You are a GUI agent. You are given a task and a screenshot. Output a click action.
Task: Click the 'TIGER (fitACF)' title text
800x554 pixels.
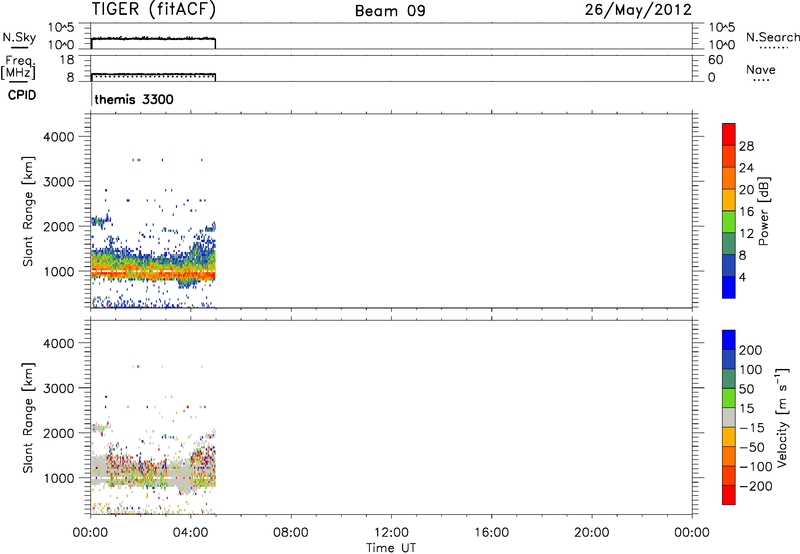[154, 10]
